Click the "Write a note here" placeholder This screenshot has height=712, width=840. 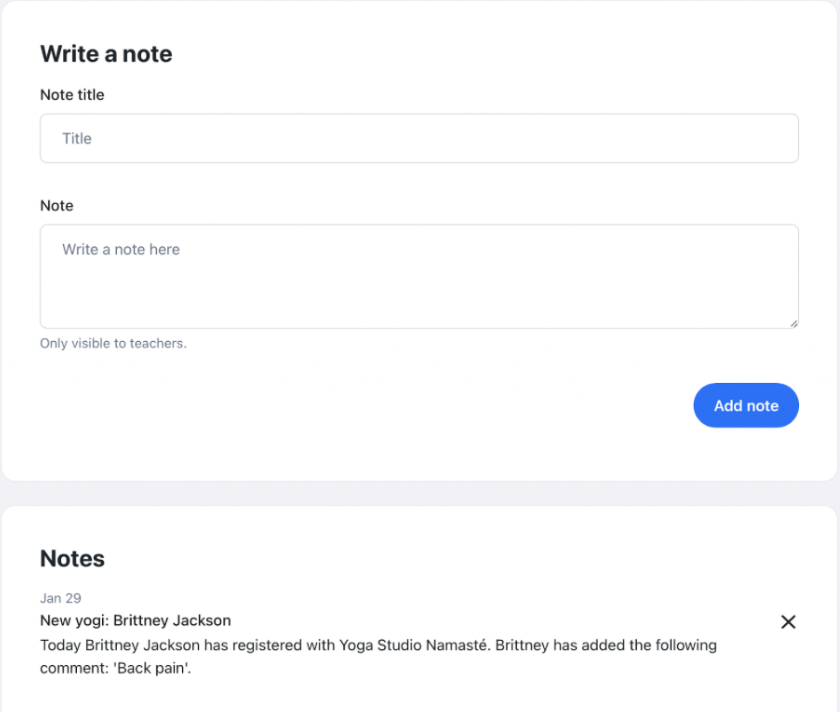tap(121, 249)
